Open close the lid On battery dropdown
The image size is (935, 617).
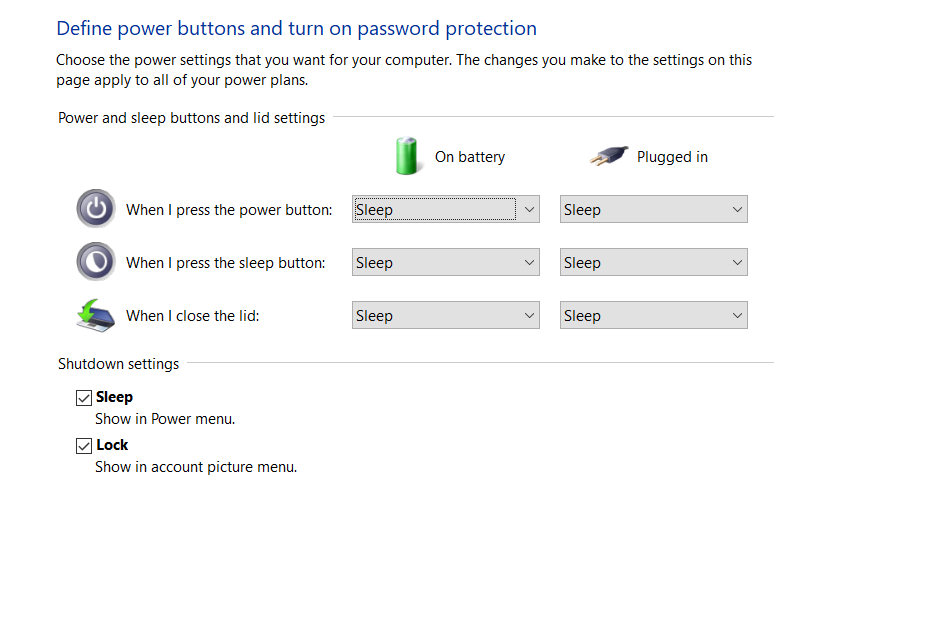pyautogui.click(x=445, y=315)
